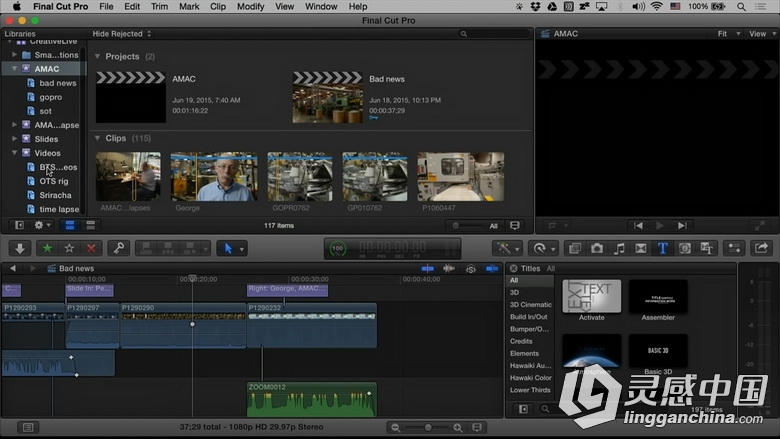Toggle audio skimming in timeline
This screenshot has width=780, height=439.
[449, 268]
